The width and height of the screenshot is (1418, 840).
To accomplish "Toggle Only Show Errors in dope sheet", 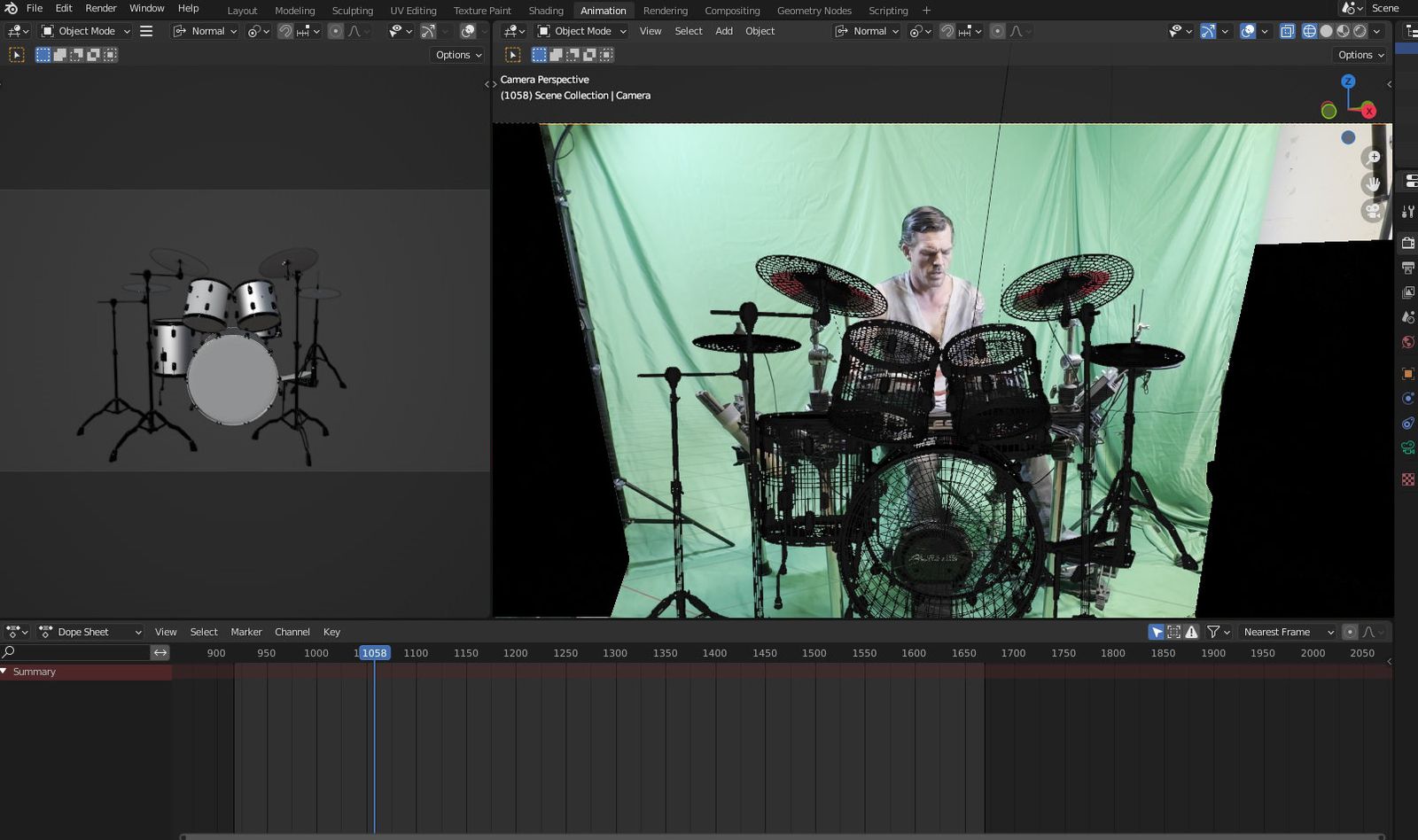I will pos(1191,632).
